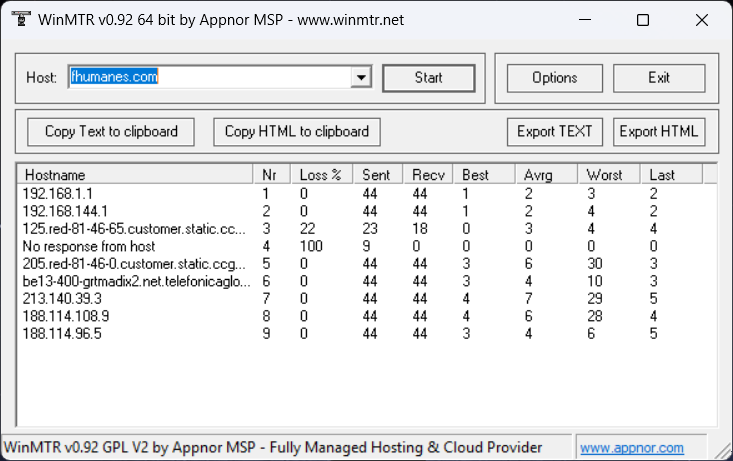Copy HTML to clipboard

pyautogui.click(x=297, y=131)
